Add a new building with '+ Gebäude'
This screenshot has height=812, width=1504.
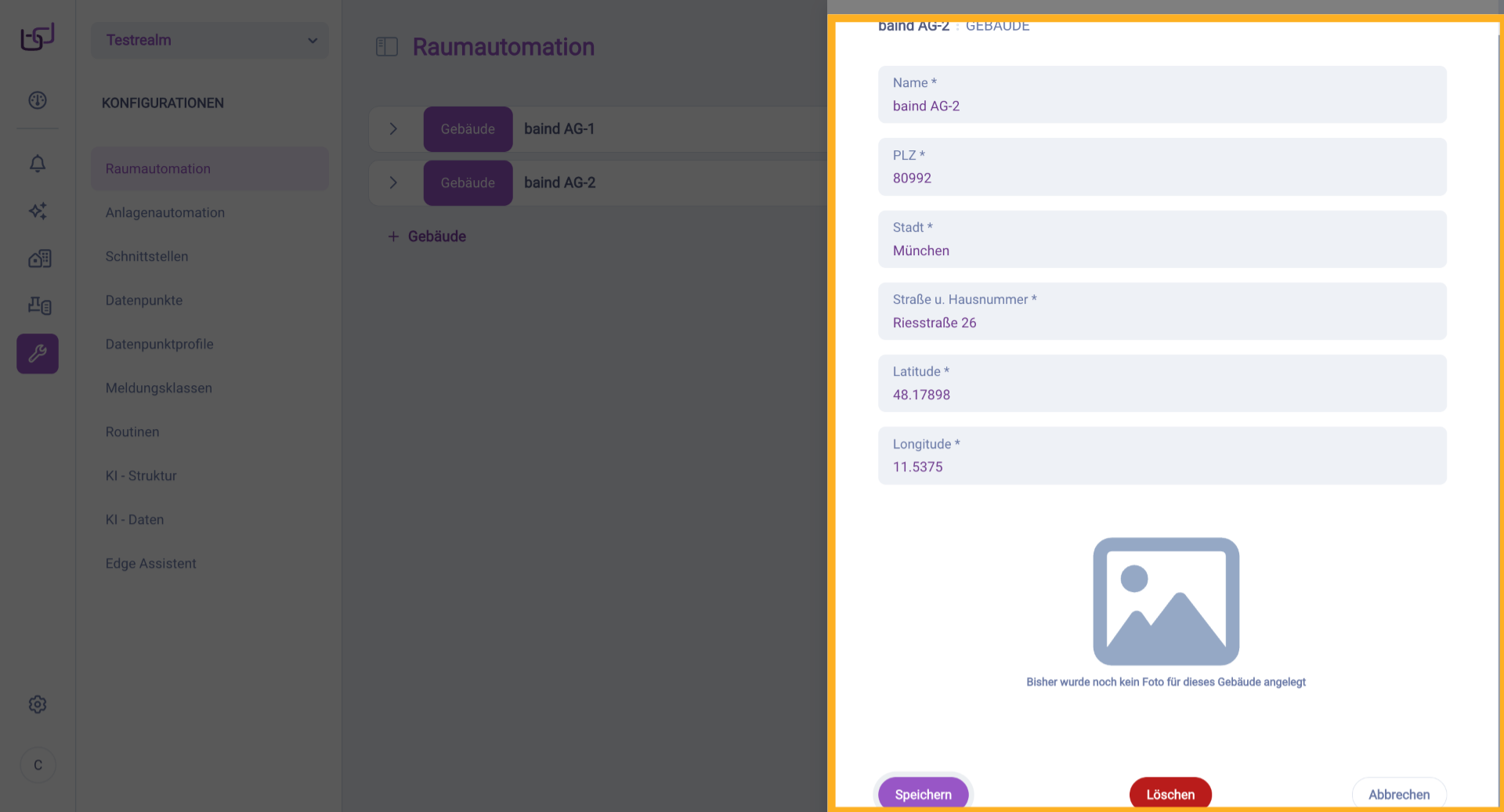click(x=428, y=236)
